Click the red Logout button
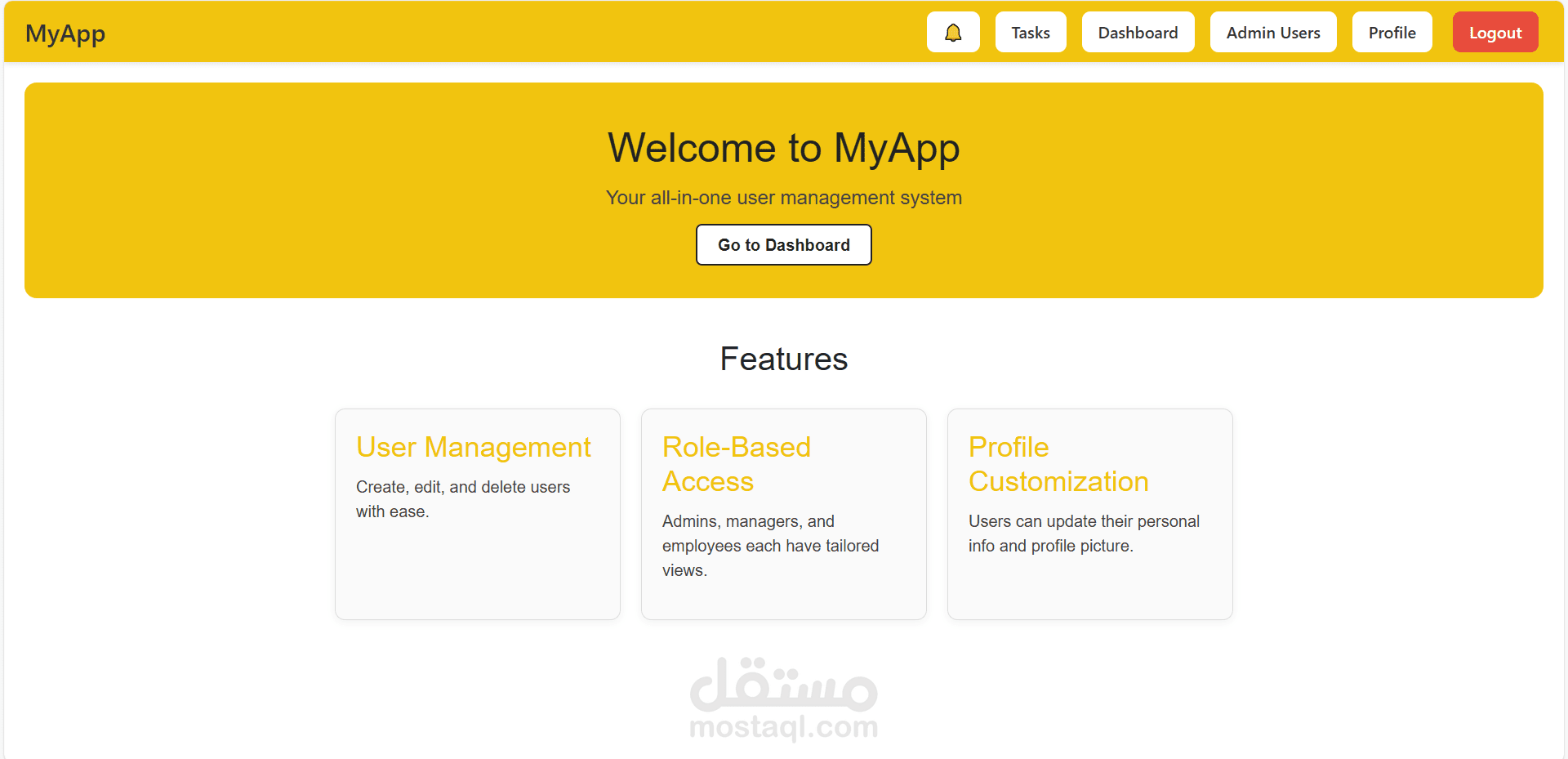The width and height of the screenshot is (1568, 759). pyautogui.click(x=1495, y=33)
